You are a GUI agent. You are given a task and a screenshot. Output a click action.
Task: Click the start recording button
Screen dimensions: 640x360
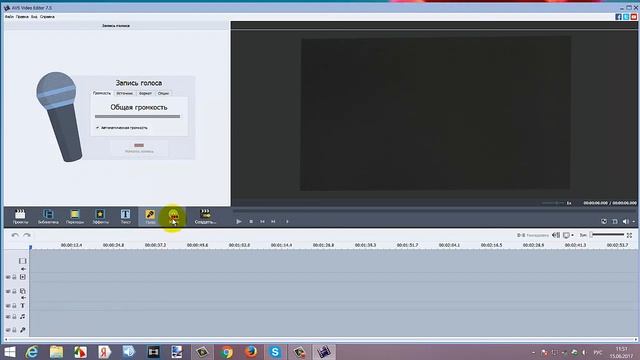tap(139, 147)
